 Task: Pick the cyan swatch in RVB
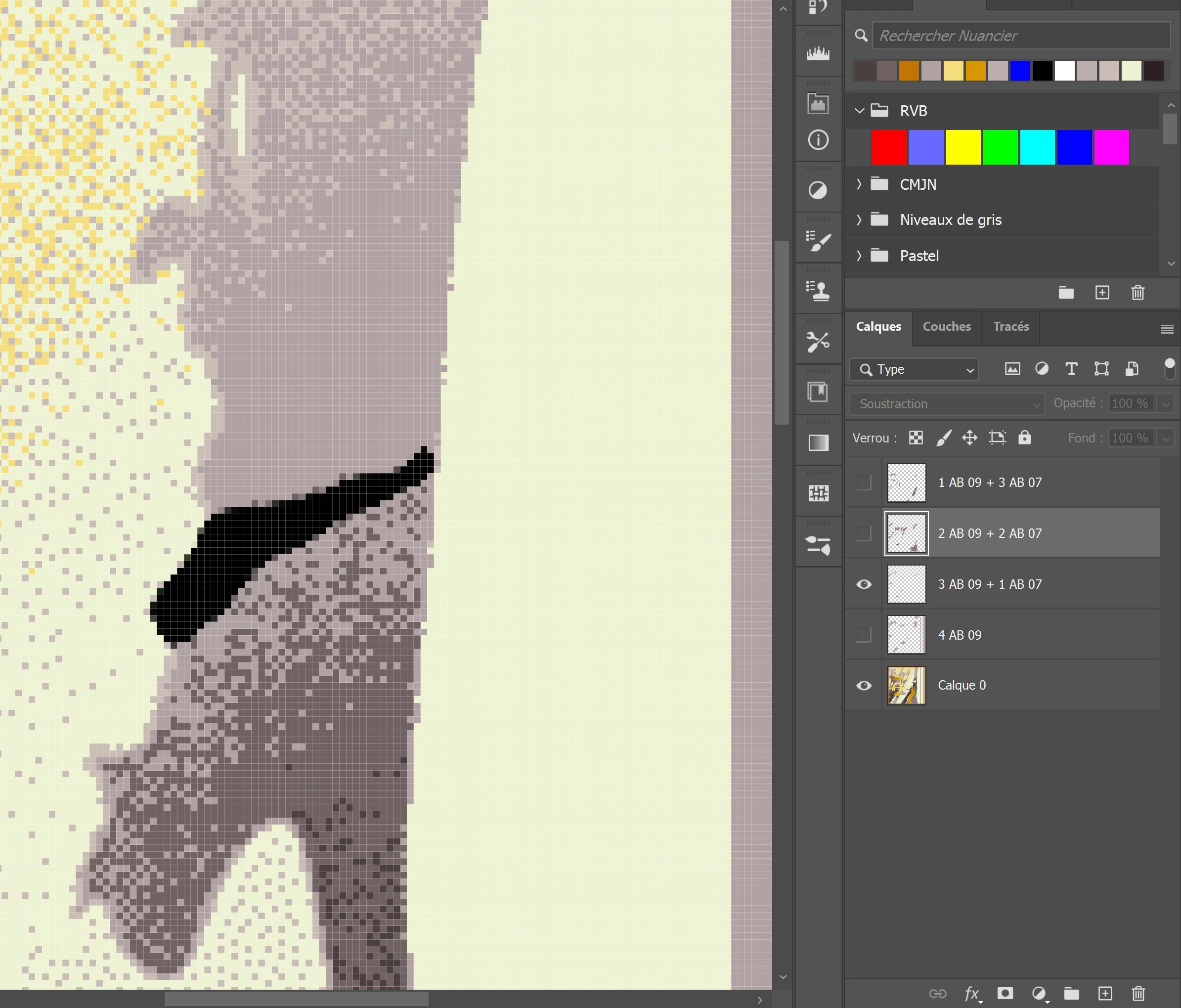coord(1037,147)
